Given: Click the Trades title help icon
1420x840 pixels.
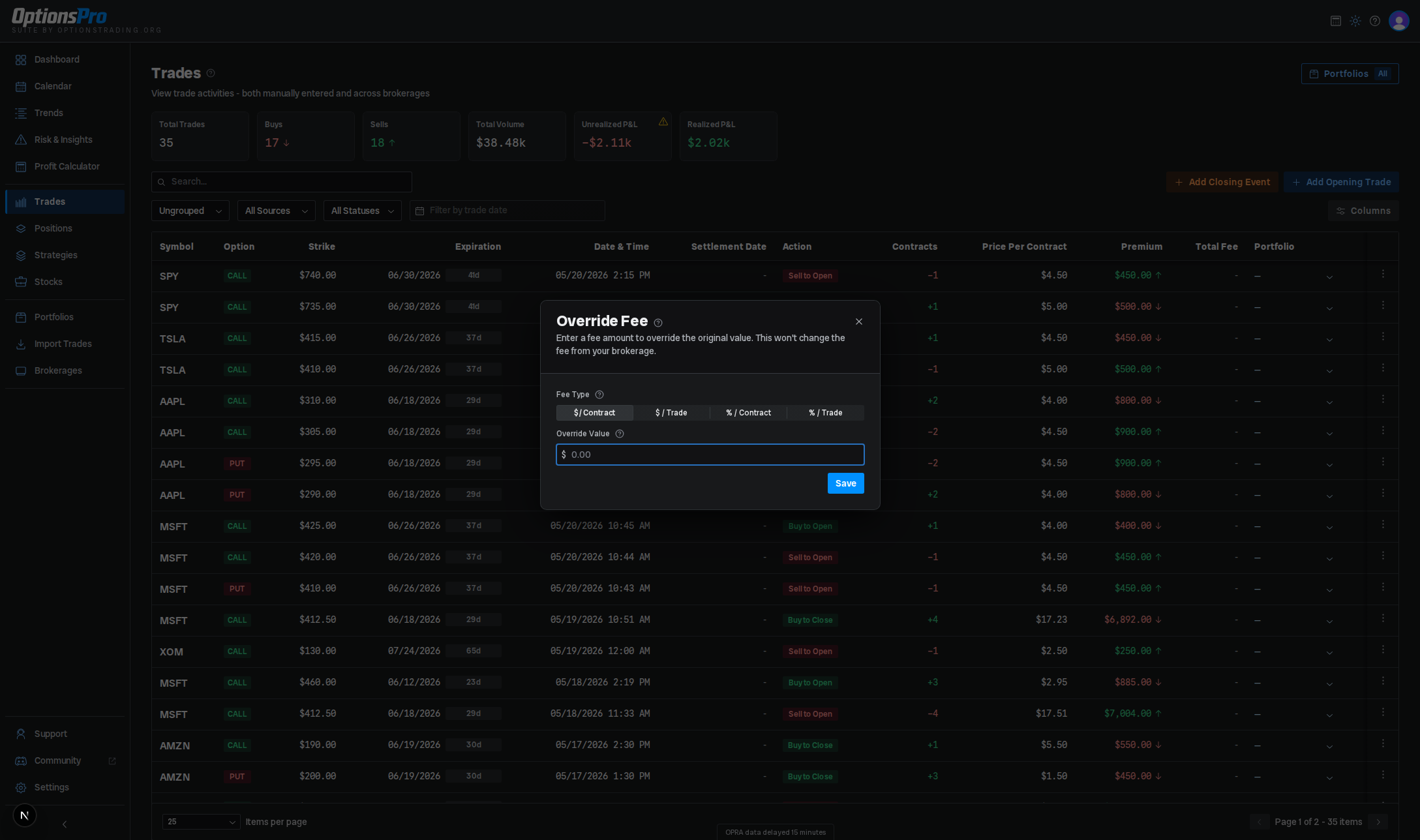Looking at the screenshot, I should click(x=211, y=73).
